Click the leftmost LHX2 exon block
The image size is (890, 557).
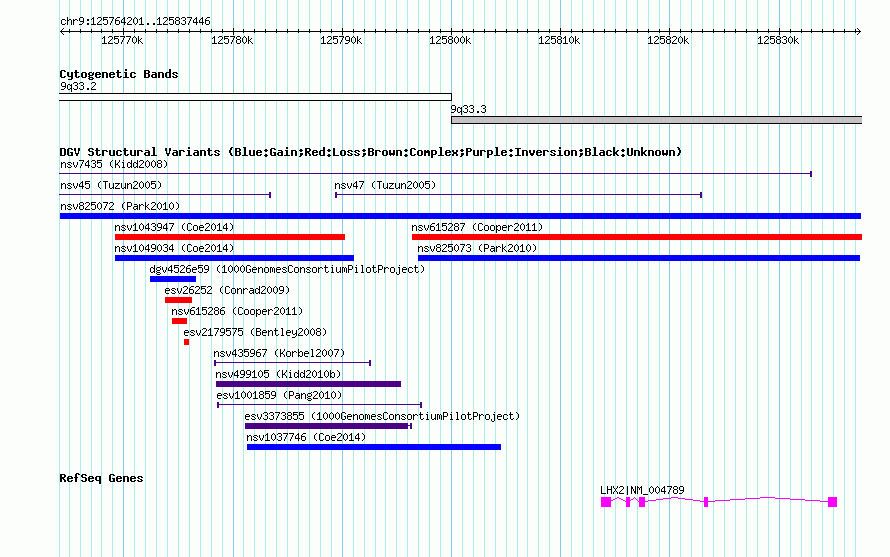pyautogui.click(x=606, y=502)
